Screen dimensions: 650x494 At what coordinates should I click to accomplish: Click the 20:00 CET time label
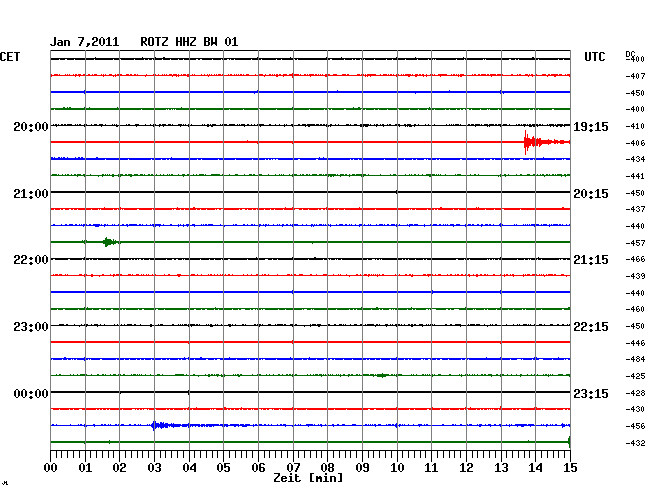31,126
